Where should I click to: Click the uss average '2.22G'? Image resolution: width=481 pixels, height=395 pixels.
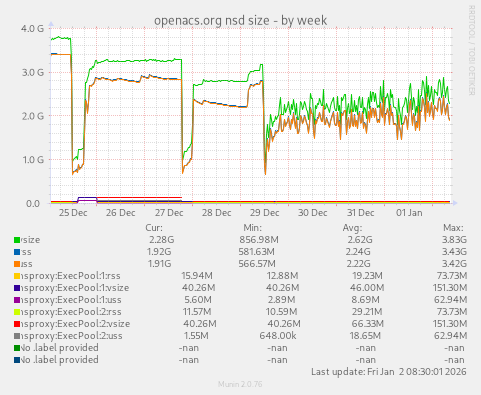click(x=358, y=264)
